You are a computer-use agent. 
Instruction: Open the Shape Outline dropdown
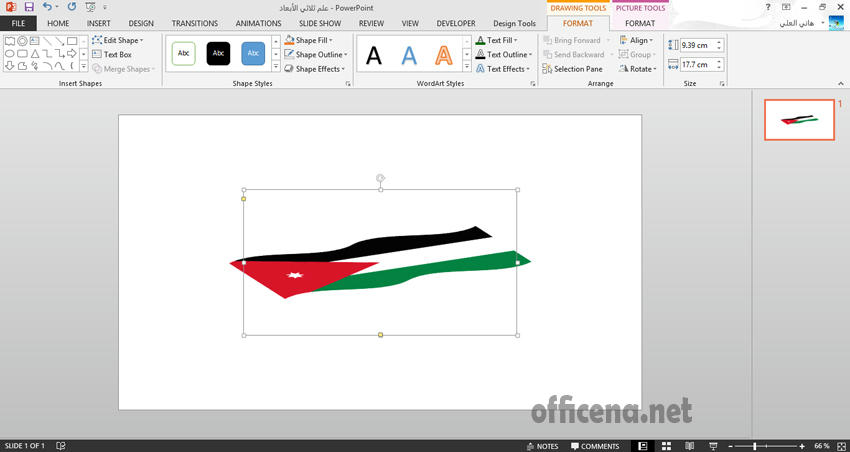point(316,55)
